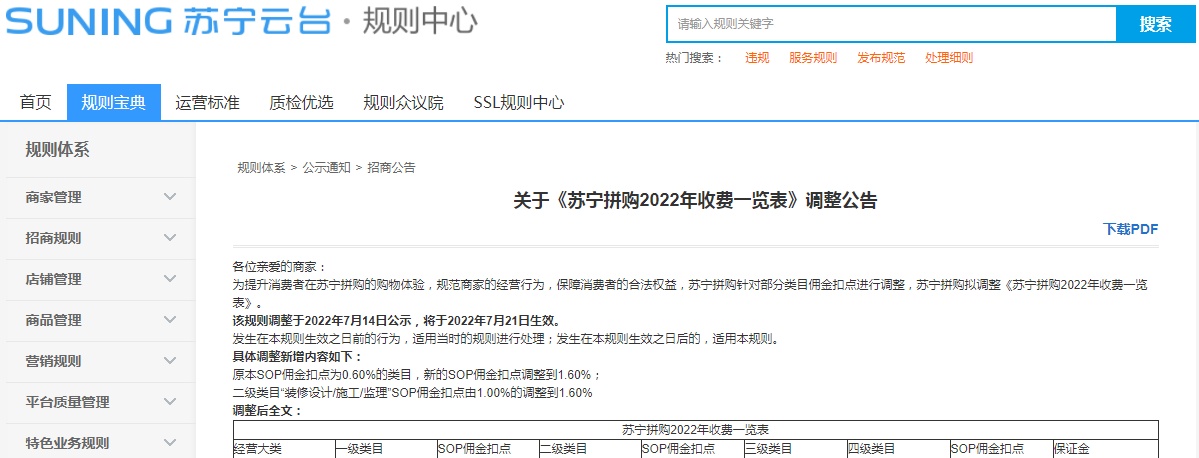Click the 规则体系 sidebar heading
The height and width of the screenshot is (458, 1199).
[x=57, y=149]
